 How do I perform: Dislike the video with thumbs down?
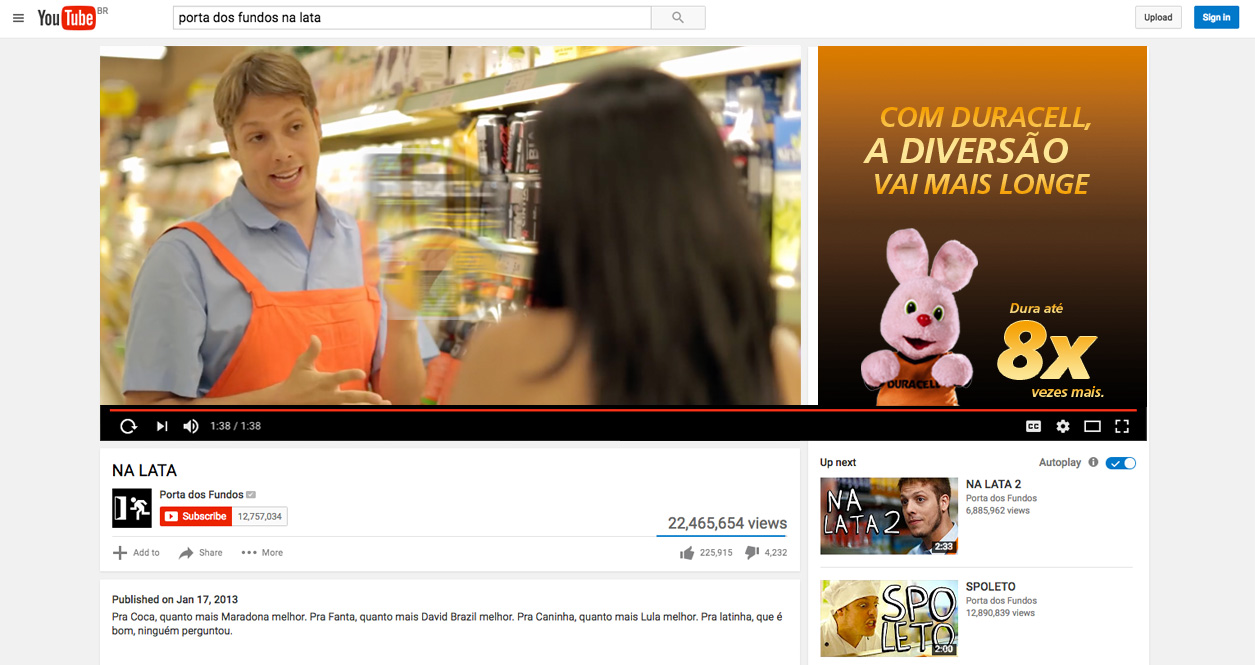coord(752,553)
